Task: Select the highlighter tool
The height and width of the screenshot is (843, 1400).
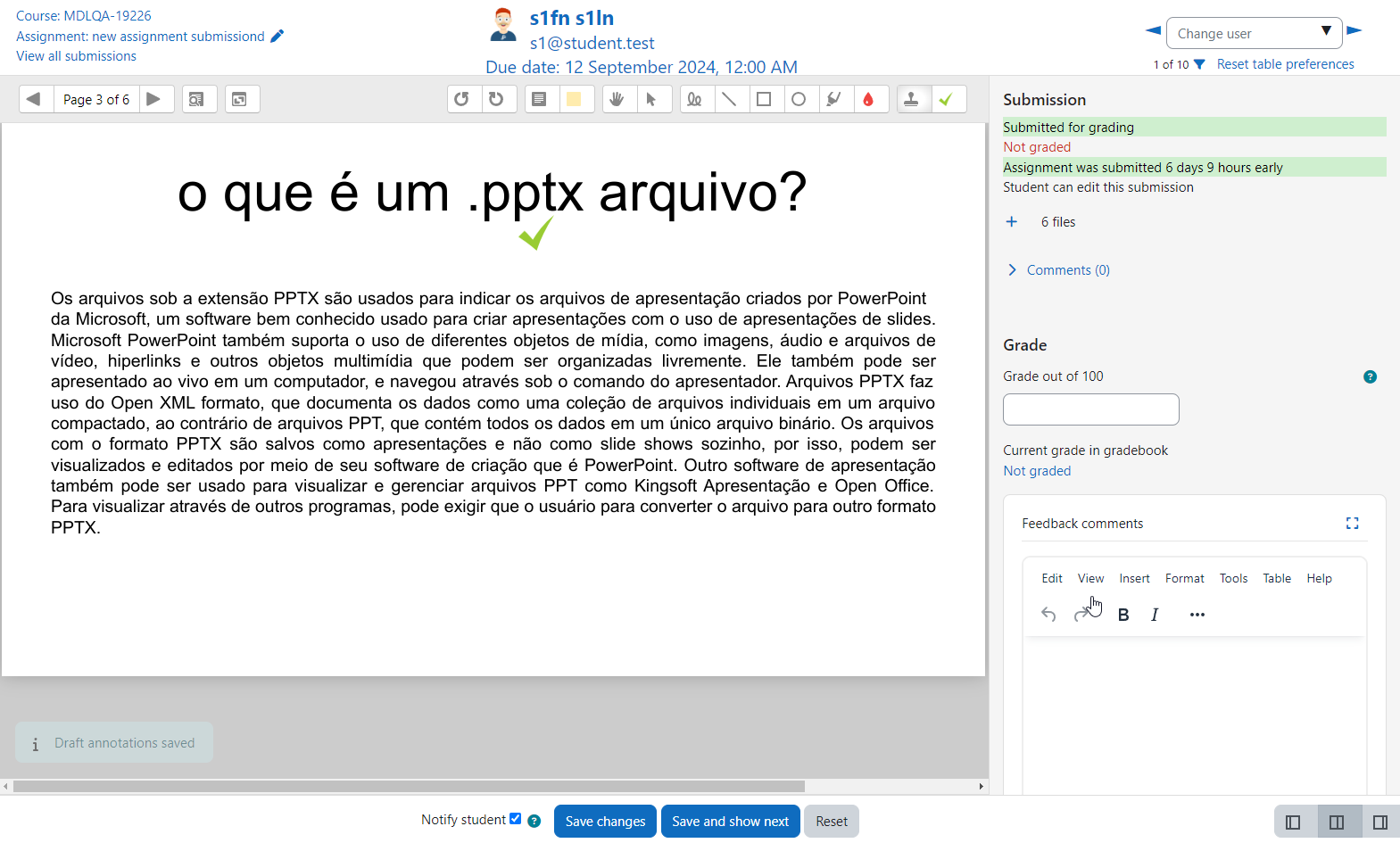Action: [834, 99]
